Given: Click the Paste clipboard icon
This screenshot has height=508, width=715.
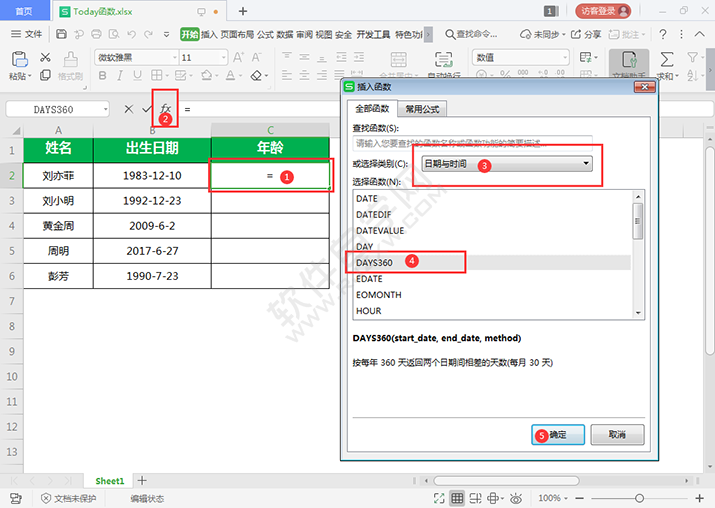Looking at the screenshot, I should 20,59.
